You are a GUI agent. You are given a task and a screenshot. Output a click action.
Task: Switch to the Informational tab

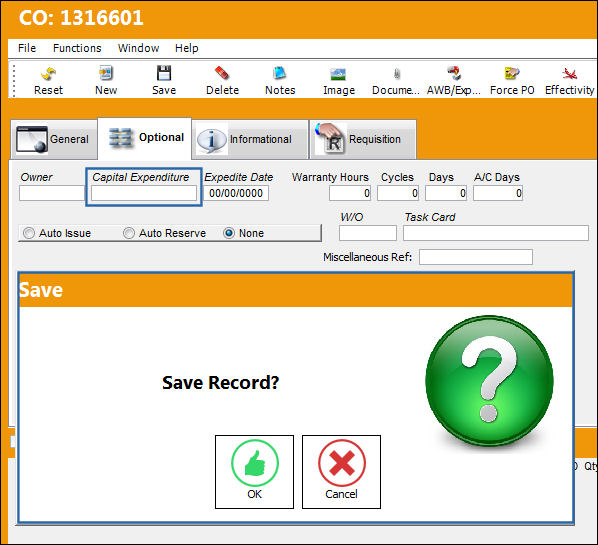(250, 139)
